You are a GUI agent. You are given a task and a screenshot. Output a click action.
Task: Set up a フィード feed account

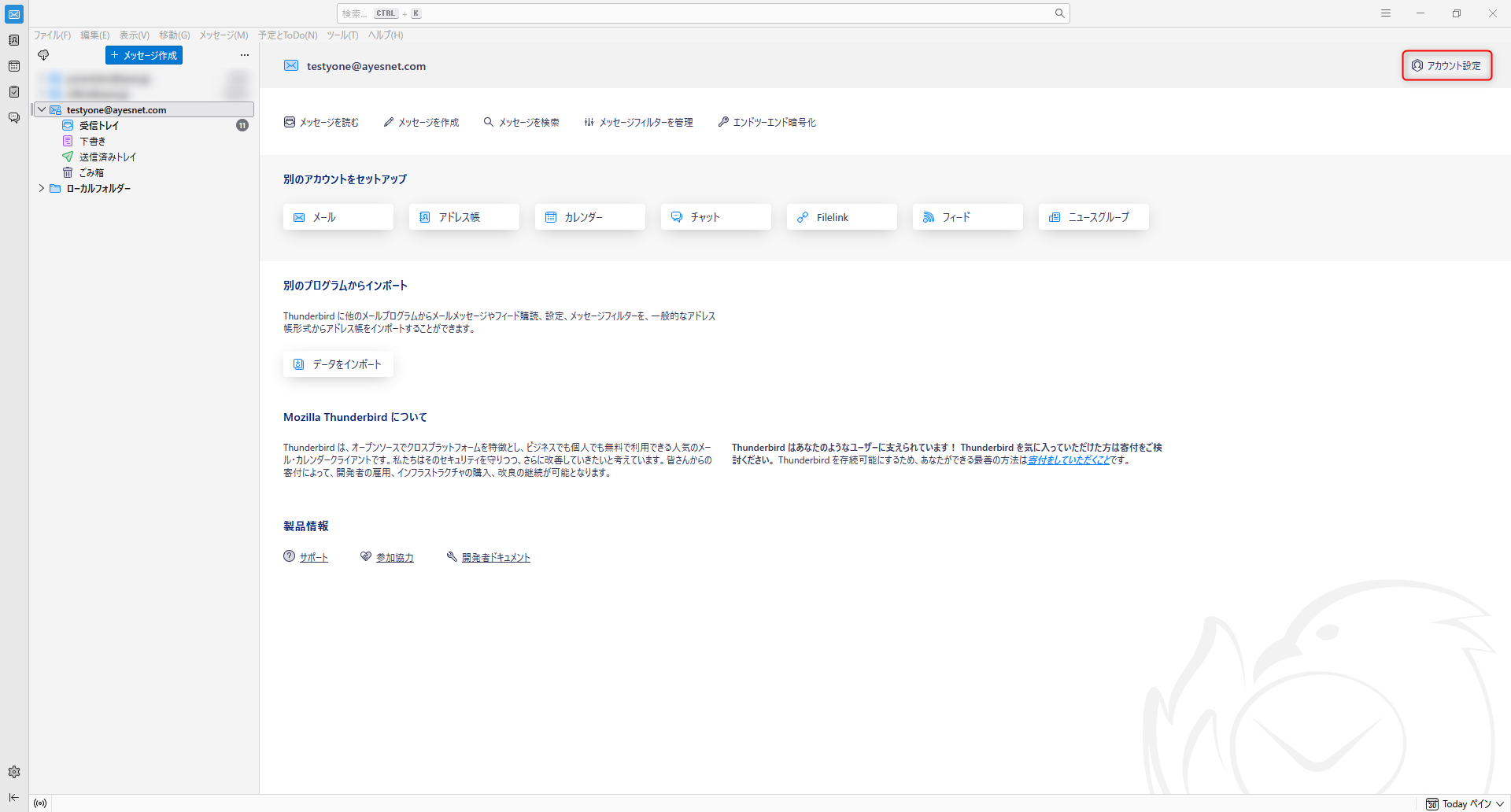pos(968,217)
